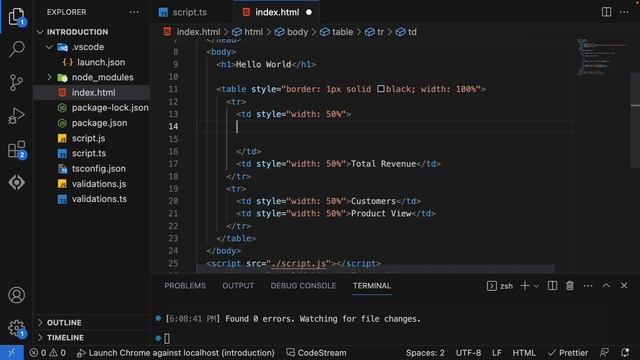Select the index.html editor tab
This screenshot has height=360, width=640.
pyautogui.click(x=277, y=12)
